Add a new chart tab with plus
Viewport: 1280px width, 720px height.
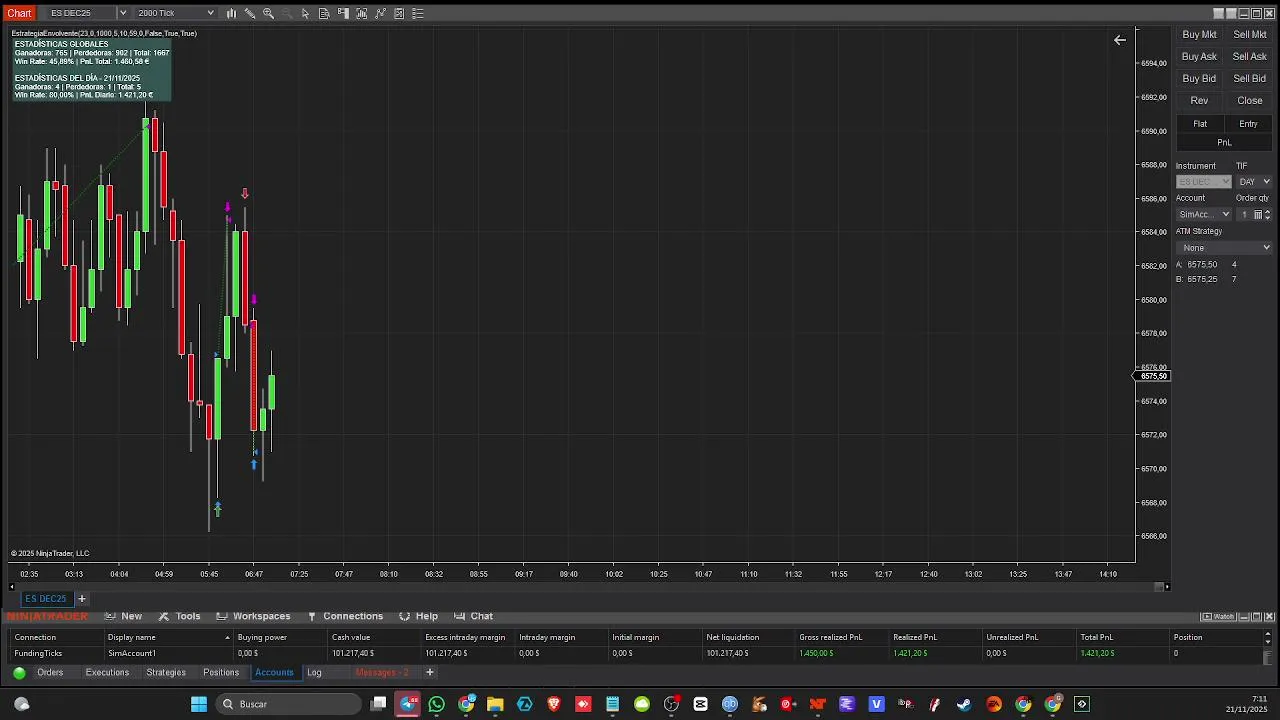(82, 599)
